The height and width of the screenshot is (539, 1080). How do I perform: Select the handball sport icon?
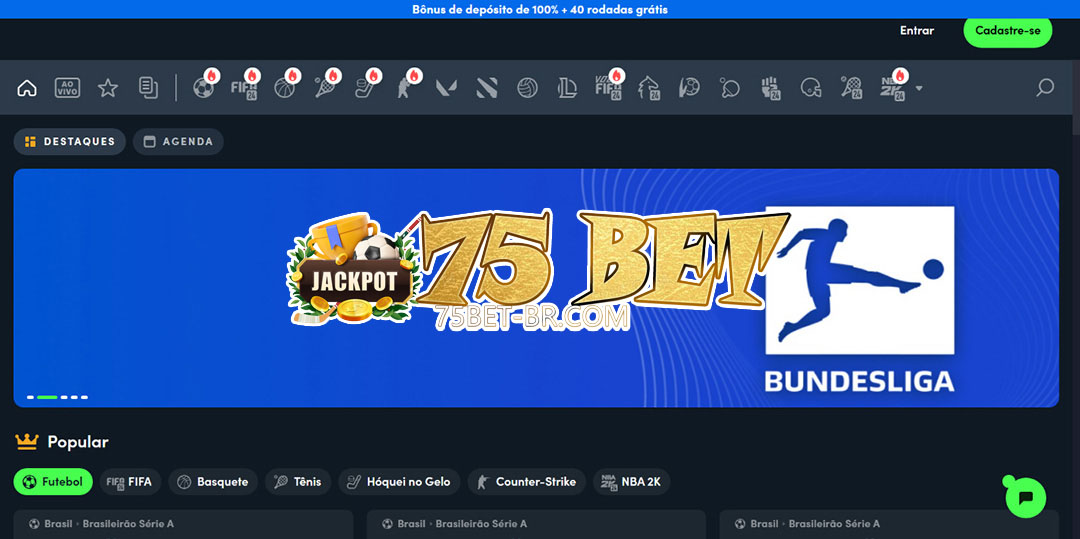click(689, 88)
